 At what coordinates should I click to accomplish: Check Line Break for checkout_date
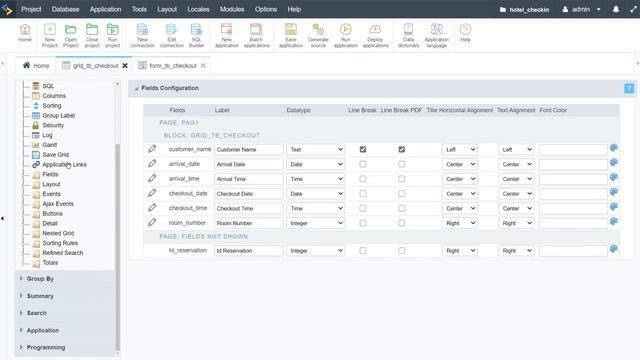coord(363,193)
